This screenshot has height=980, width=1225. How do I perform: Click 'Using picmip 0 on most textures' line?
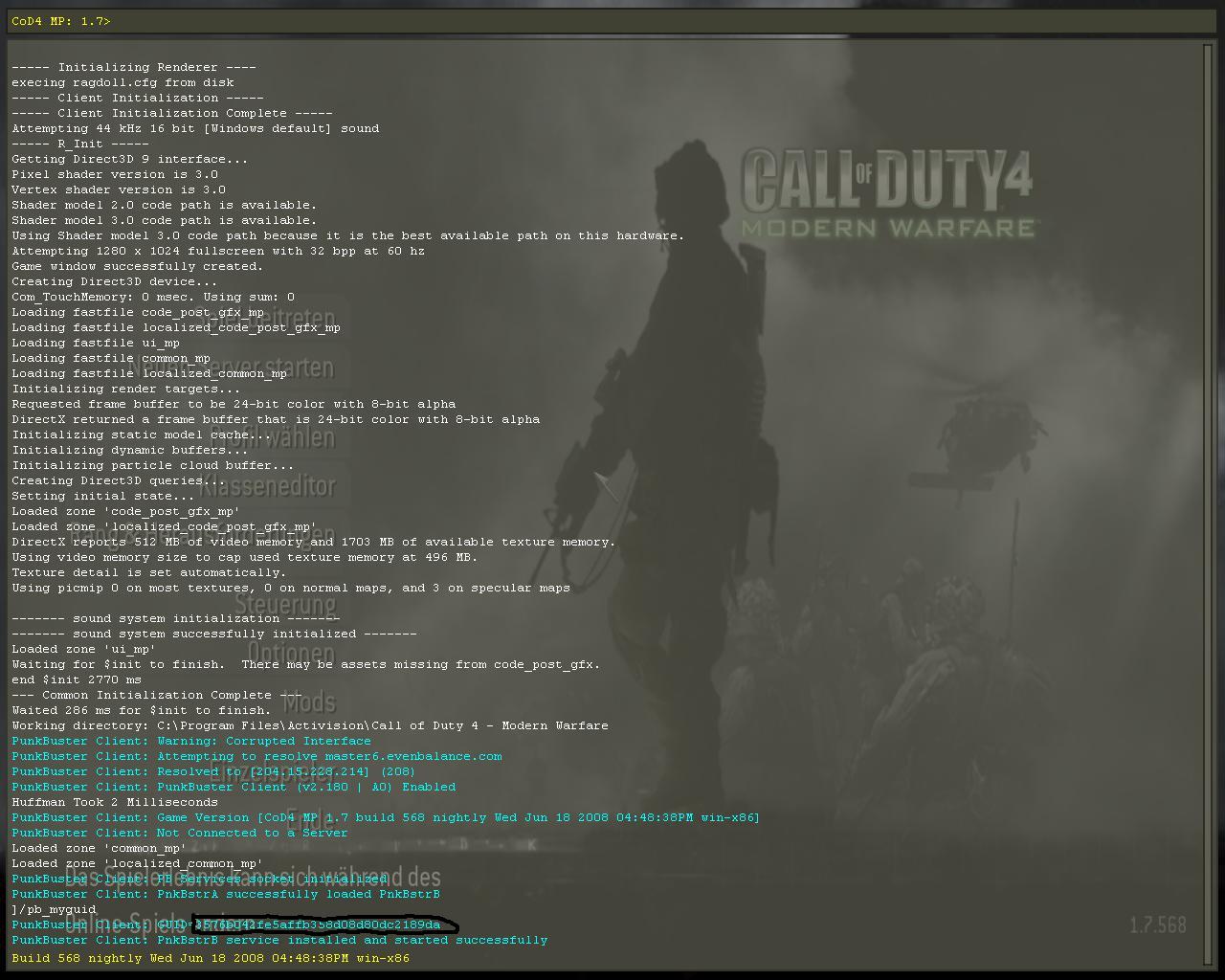[x=291, y=588]
